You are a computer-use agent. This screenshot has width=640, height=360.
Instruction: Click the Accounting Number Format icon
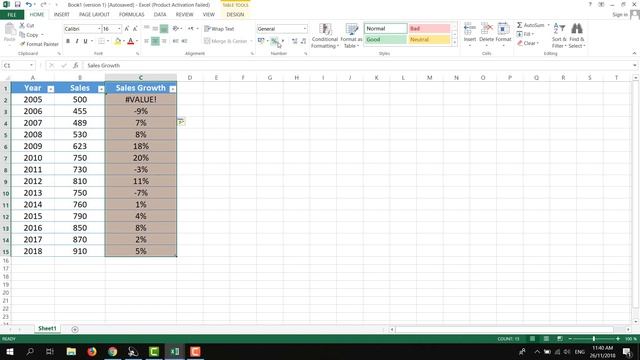[x=261, y=41]
